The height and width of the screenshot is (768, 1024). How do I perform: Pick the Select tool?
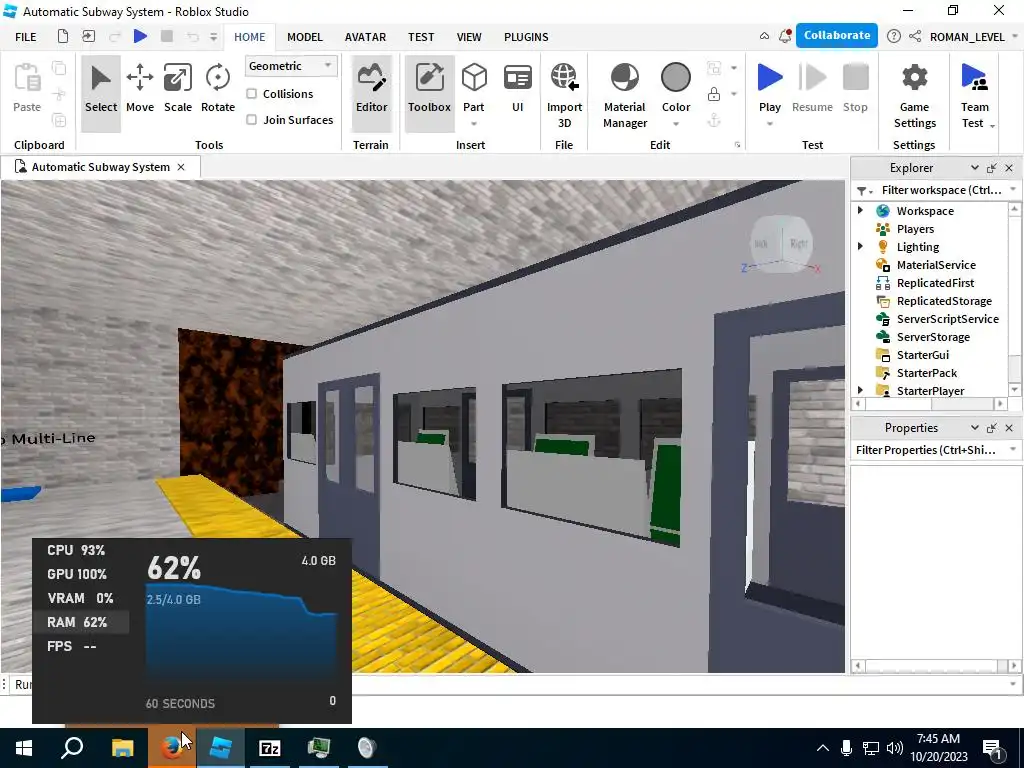101,93
